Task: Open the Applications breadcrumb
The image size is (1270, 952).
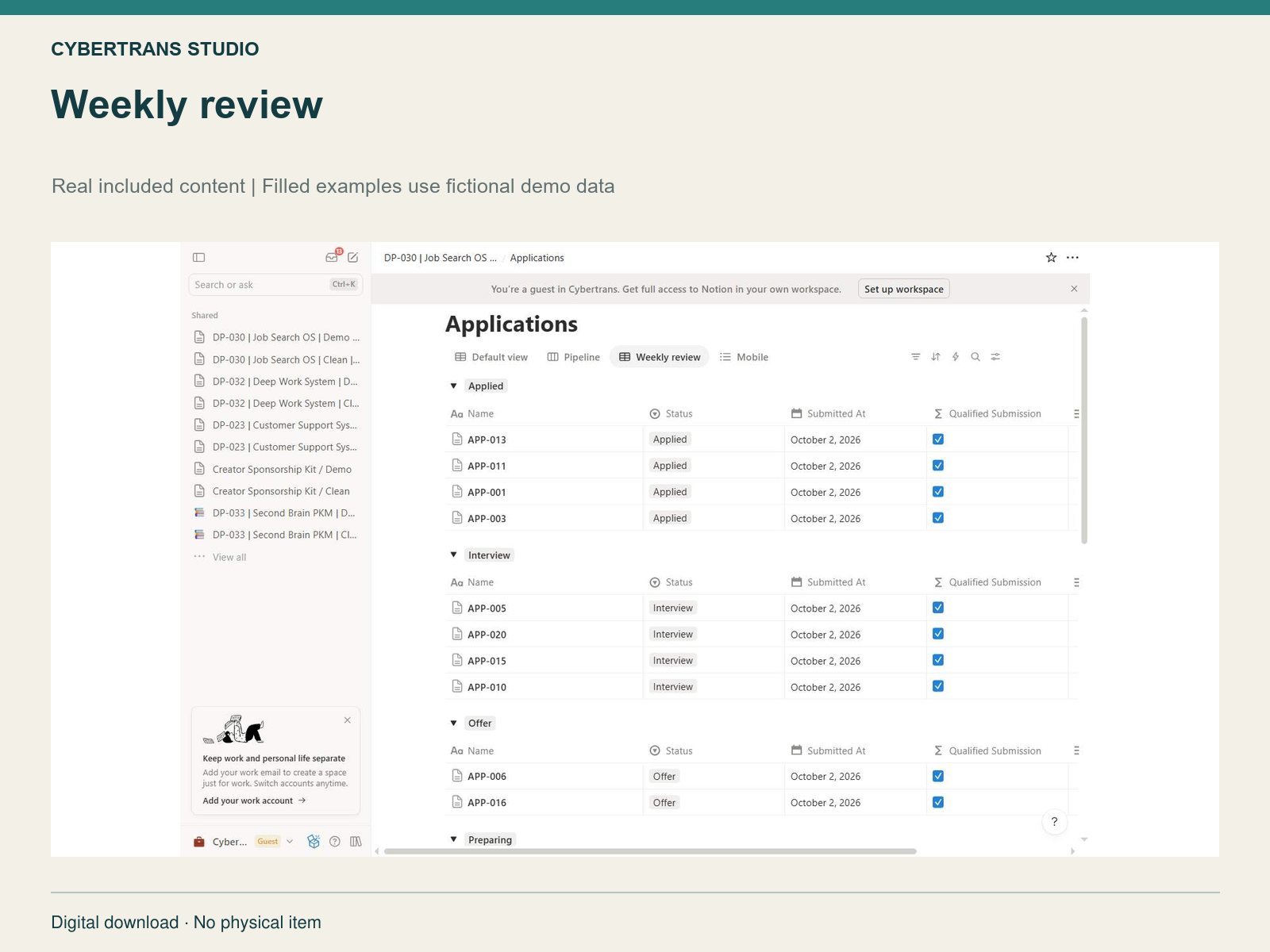Action: [x=537, y=258]
